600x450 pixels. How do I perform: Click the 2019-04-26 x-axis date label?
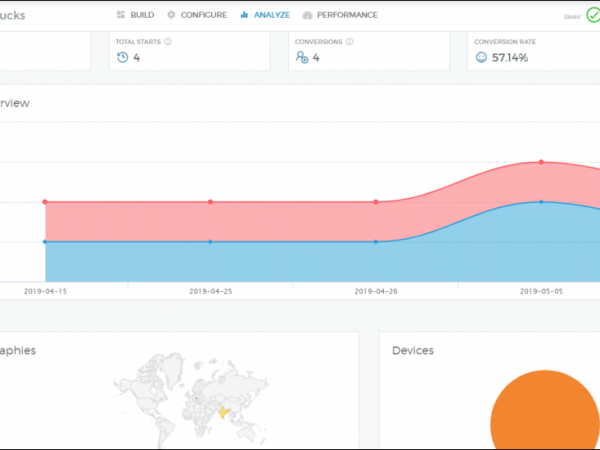376,292
